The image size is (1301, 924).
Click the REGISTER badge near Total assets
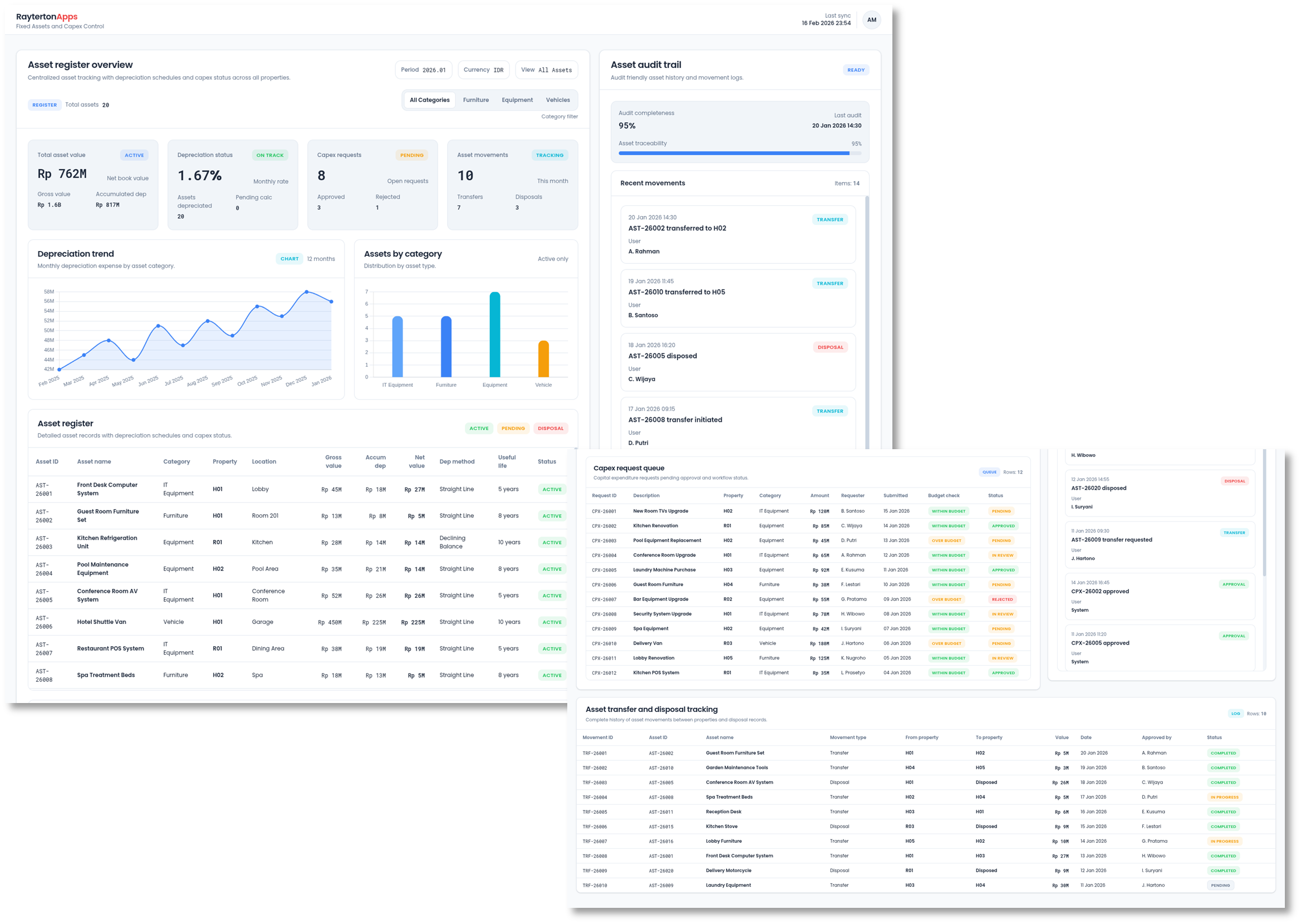(45, 105)
